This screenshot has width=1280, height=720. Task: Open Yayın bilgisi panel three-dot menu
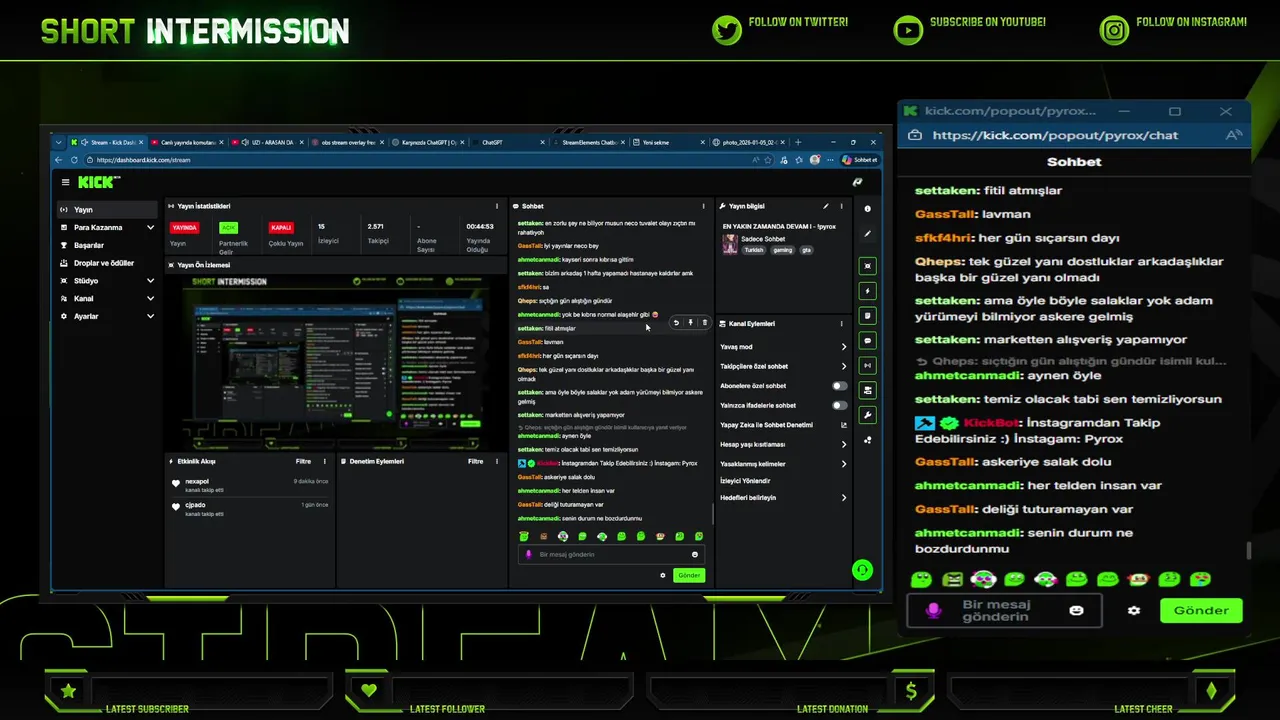841,206
